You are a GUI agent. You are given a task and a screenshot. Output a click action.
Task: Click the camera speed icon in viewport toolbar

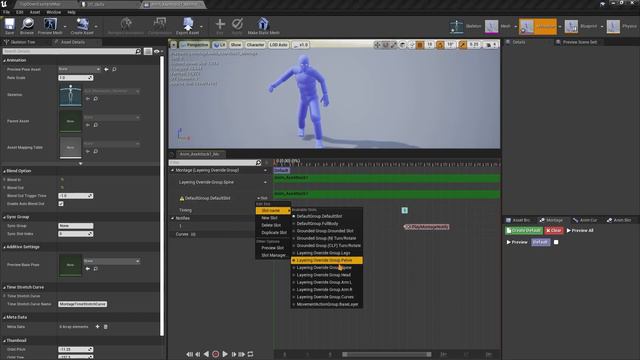click(488, 45)
